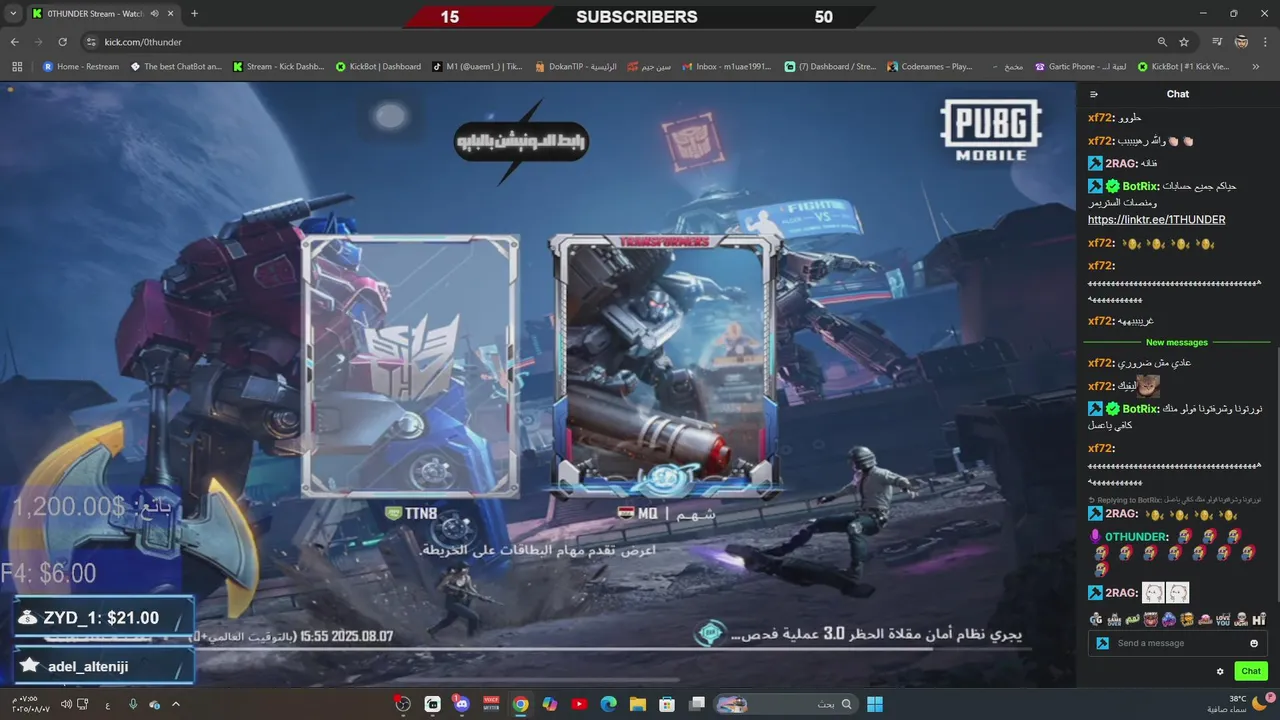
Task: Click the green Chat send button
Action: pyautogui.click(x=1250, y=671)
